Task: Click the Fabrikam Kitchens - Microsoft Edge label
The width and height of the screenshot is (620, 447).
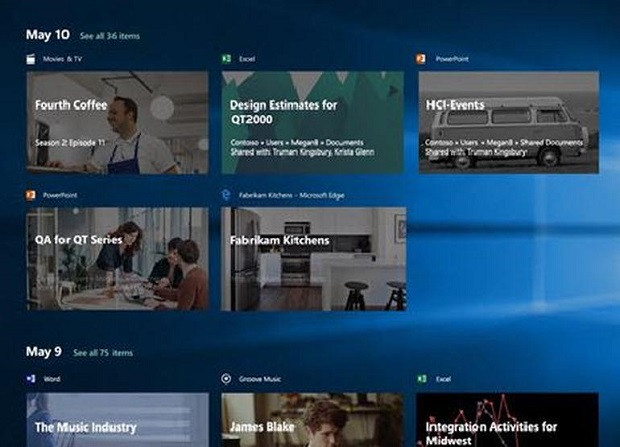Action: tap(291, 195)
